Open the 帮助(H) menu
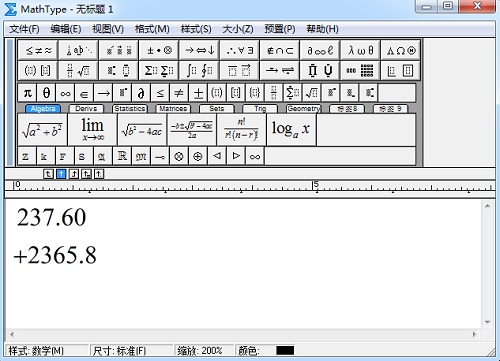500x361 pixels. coord(322,29)
